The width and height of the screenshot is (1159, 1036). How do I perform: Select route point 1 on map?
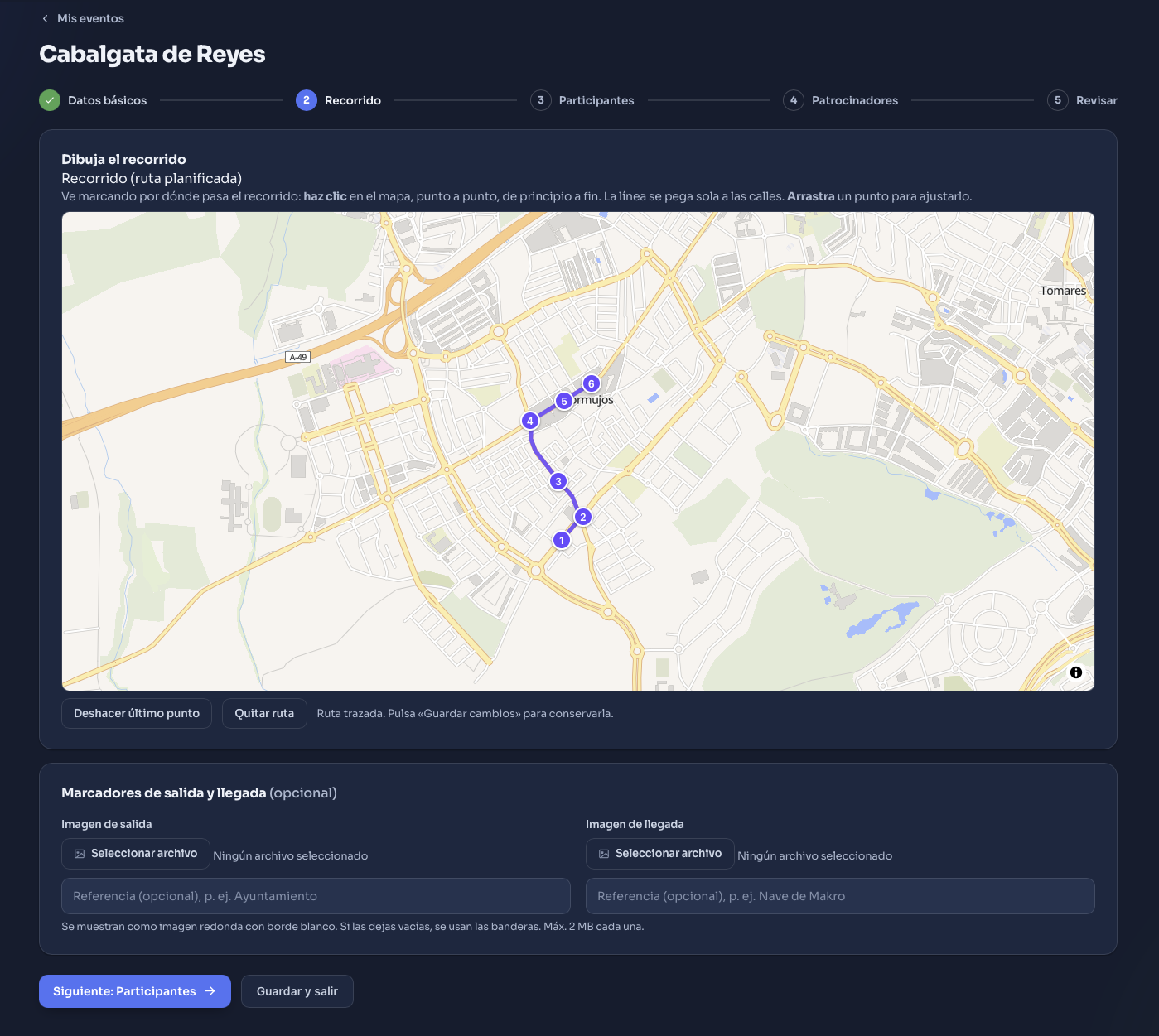tap(562, 540)
